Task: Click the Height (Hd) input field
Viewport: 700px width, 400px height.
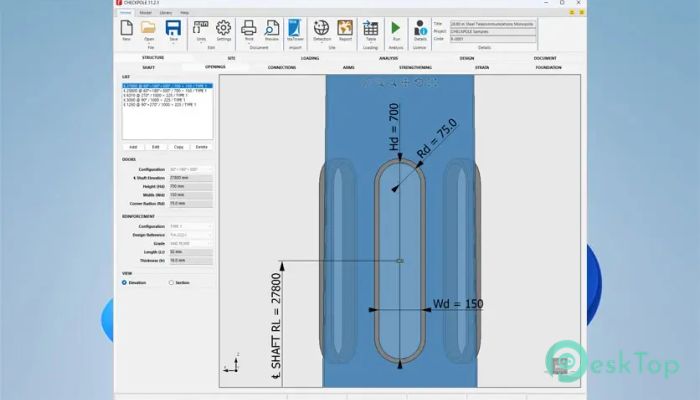Action: (191, 187)
